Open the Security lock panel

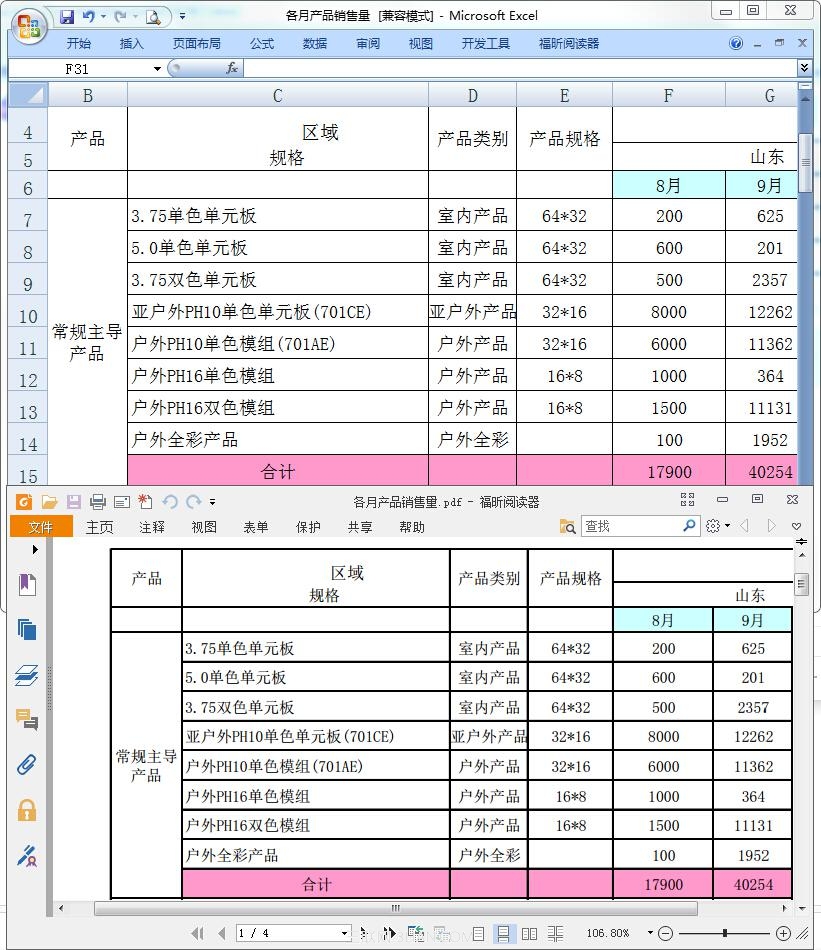point(26,808)
